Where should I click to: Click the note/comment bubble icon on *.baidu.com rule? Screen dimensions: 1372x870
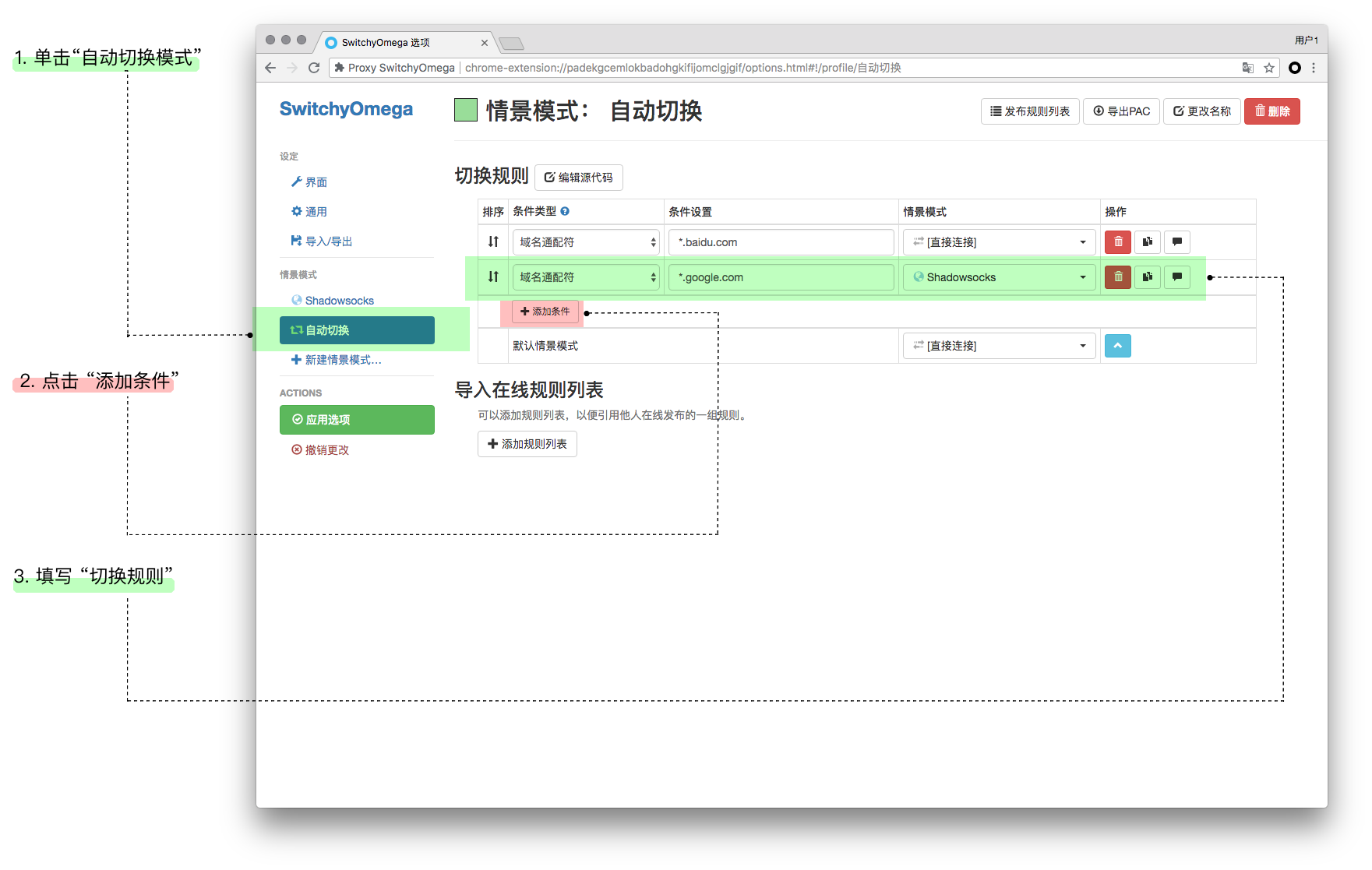(x=1176, y=242)
